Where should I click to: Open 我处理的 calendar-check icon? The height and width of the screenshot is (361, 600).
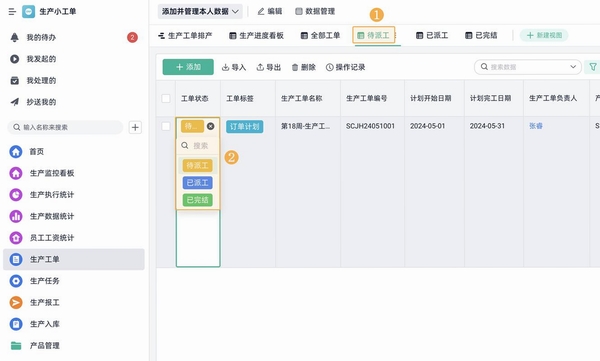coord(15,80)
